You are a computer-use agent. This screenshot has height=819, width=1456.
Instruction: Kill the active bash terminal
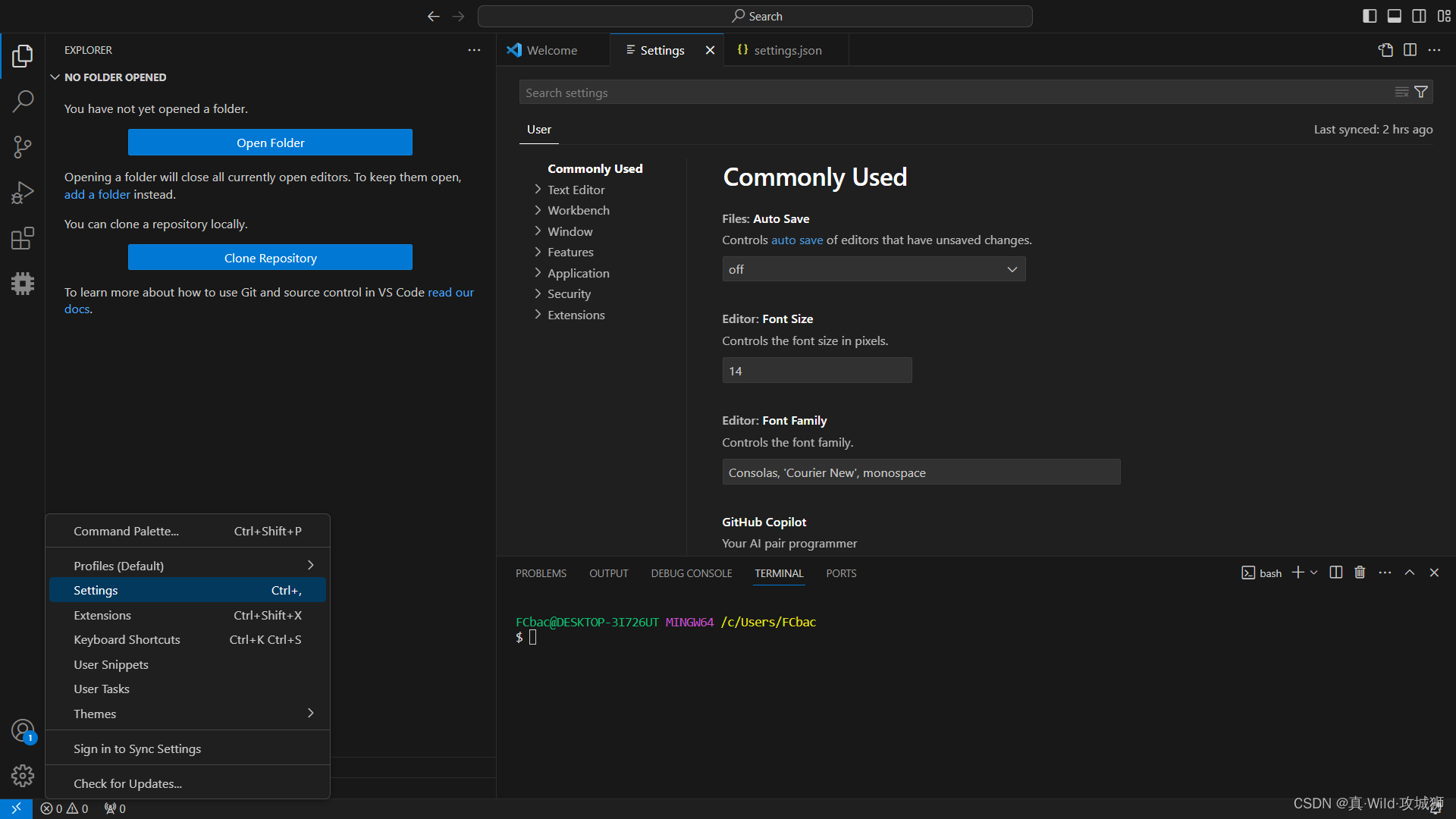click(x=1359, y=573)
